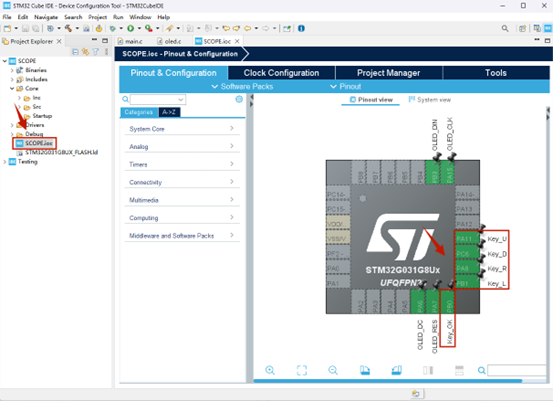The image size is (553, 401).
Task: Switch to the System view
Action: [429, 100]
